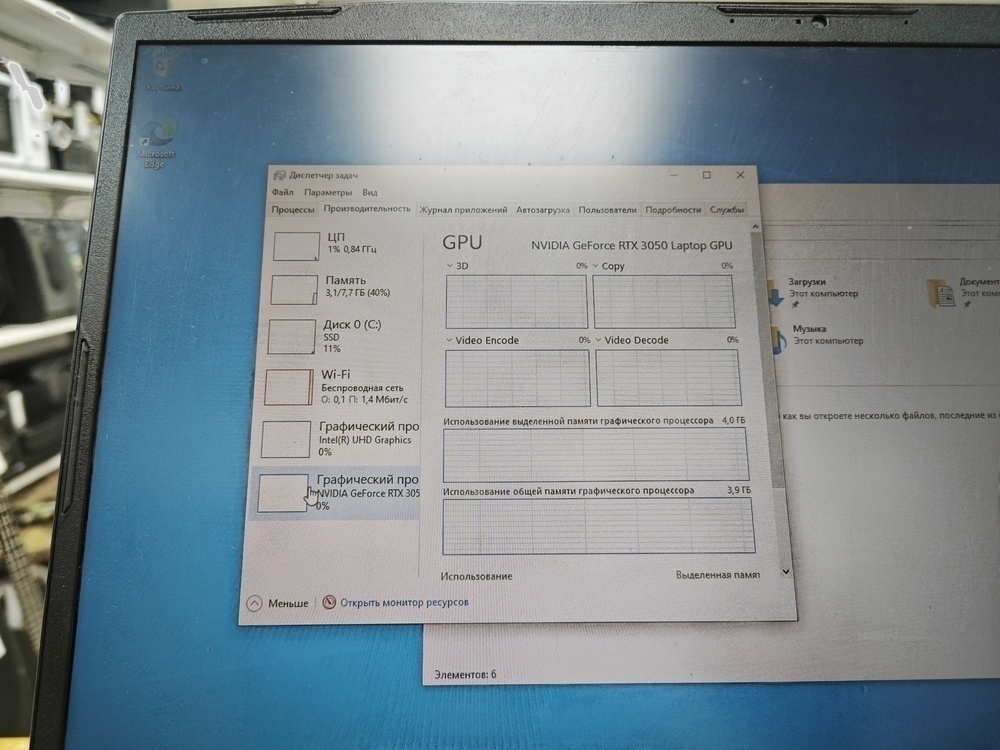
Task: Switch to the Службы tab
Action: (727, 209)
